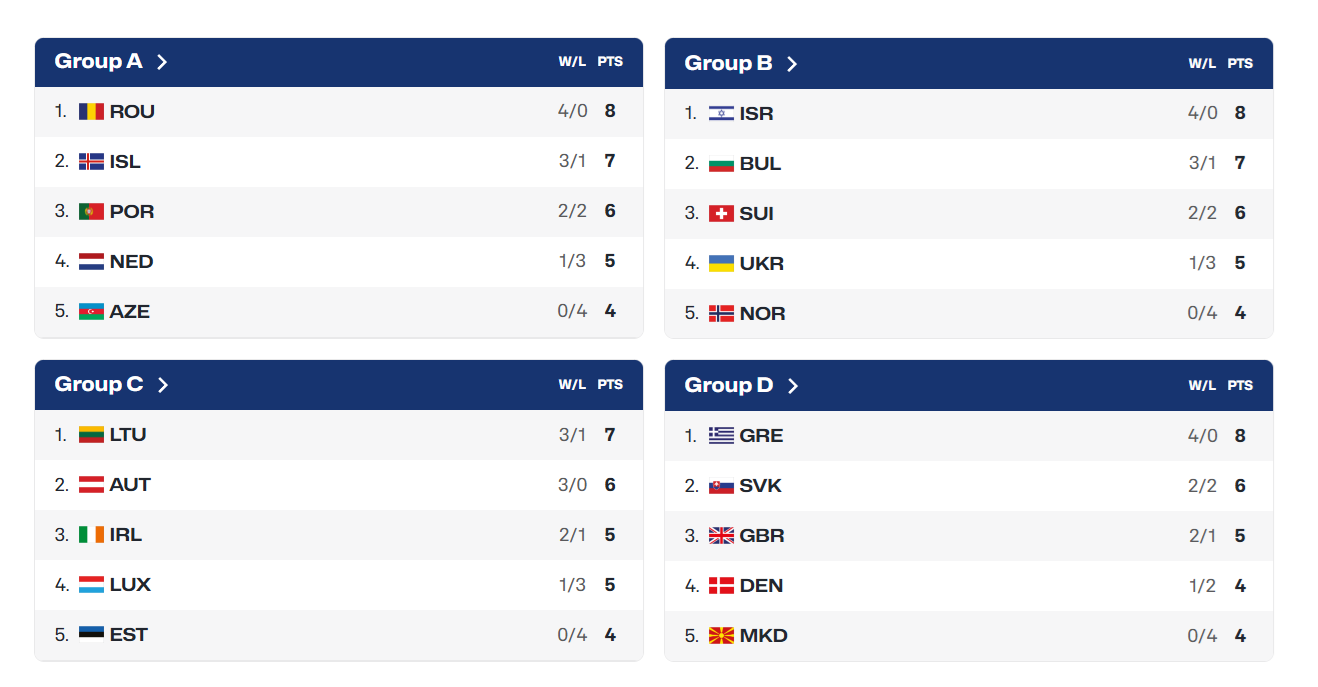
Task: Select the POR team row
Action: click(x=339, y=211)
